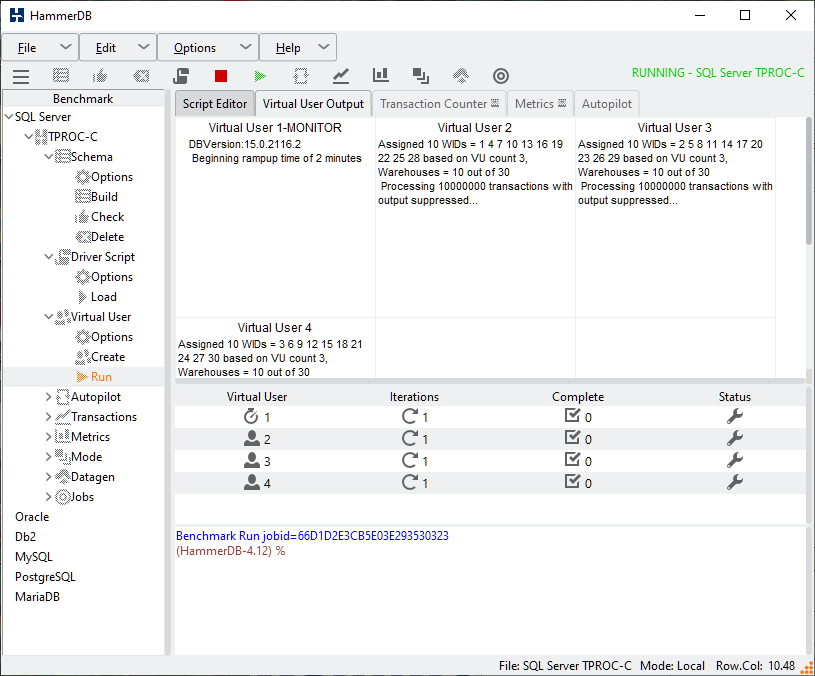Expand the Autopilot tree node
Screen dimensions: 815x676
tap(48, 397)
